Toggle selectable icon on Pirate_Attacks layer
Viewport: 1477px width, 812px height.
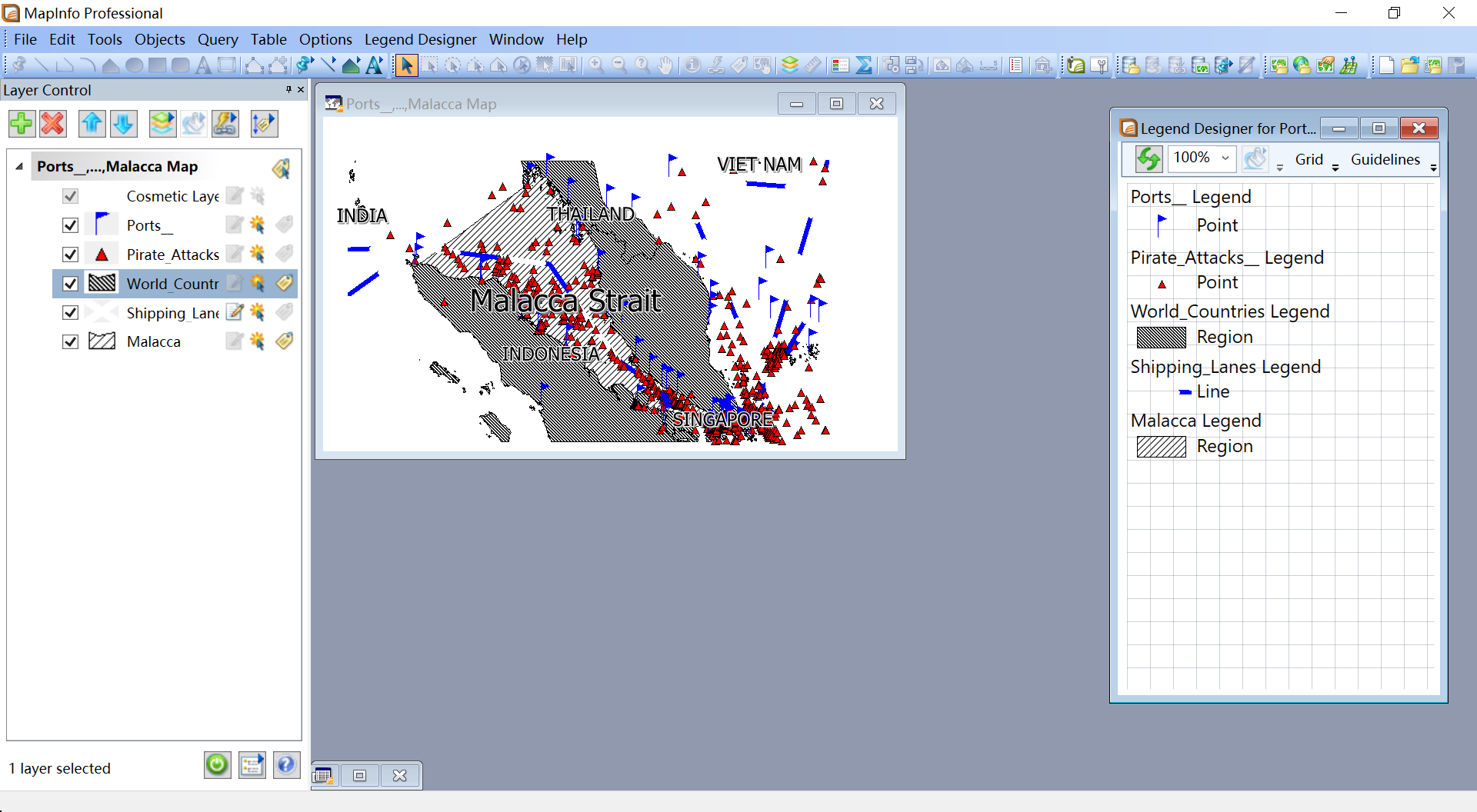click(257, 254)
